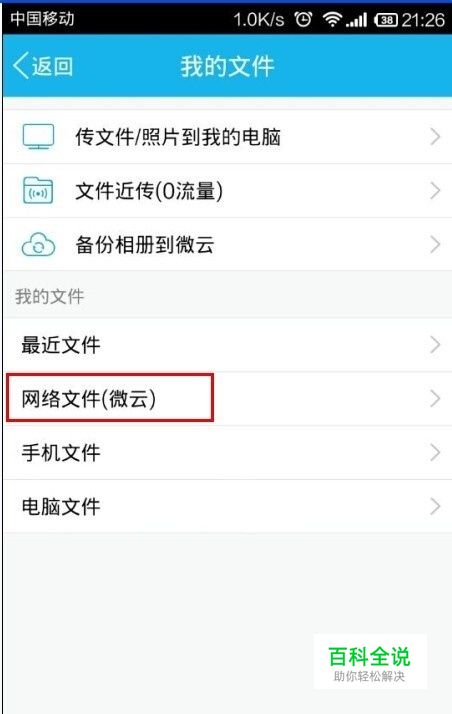Expand chevron beside 备份相册到微云

(x=435, y=245)
